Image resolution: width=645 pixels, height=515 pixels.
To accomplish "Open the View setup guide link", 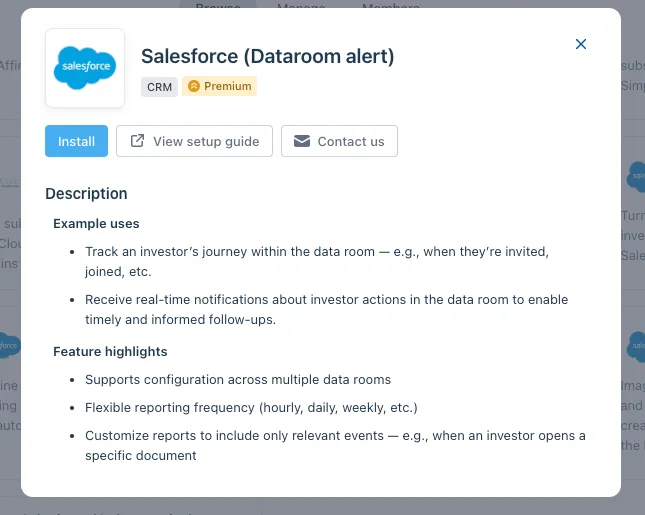I will click(x=194, y=141).
